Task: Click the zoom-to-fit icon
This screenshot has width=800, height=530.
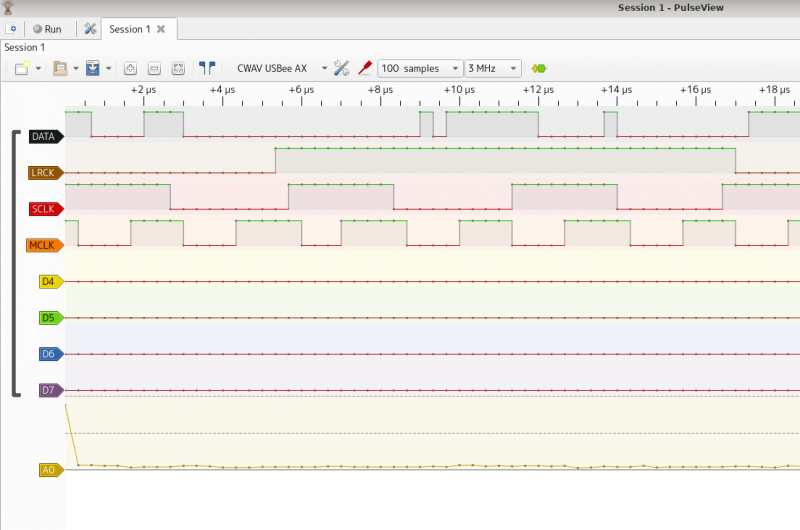Action: 178,69
